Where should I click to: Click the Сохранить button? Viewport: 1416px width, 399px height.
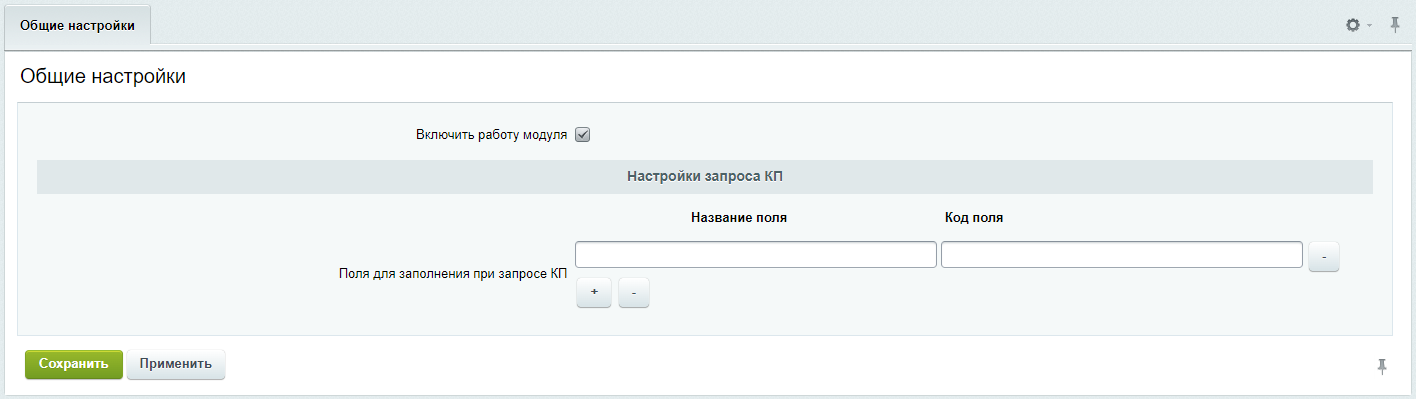(74, 364)
